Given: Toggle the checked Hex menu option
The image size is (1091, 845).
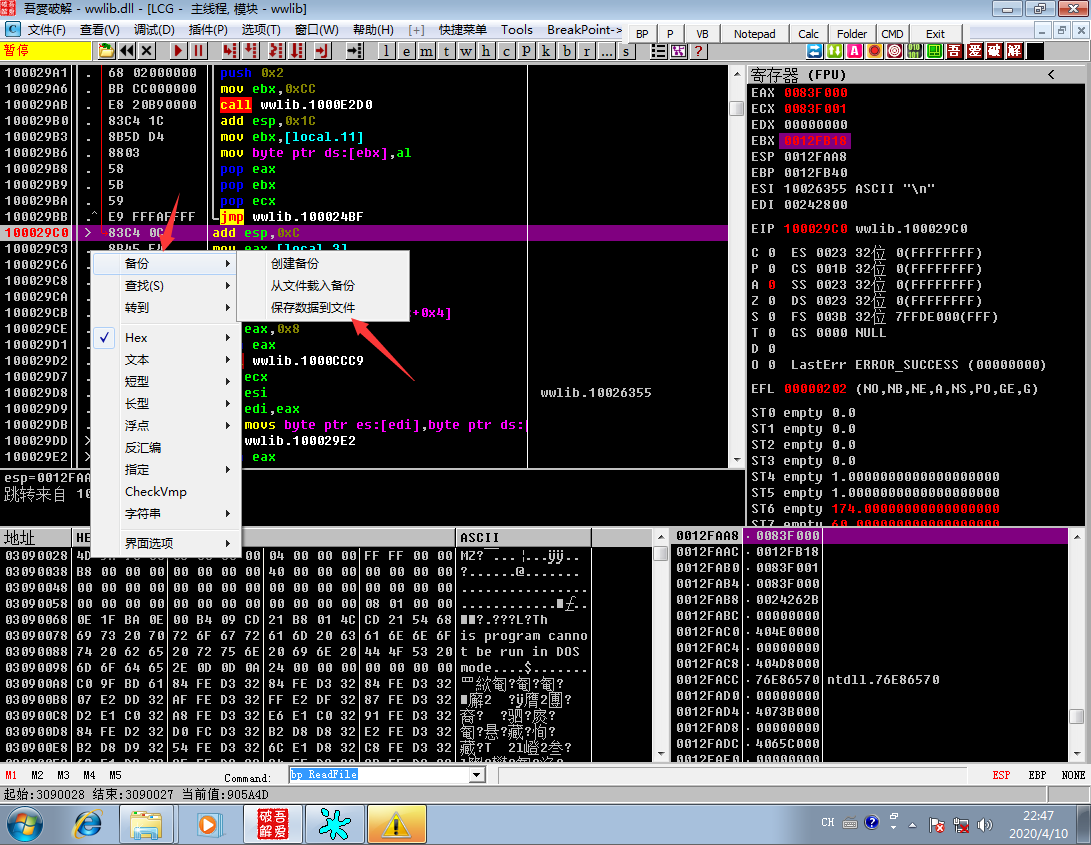Looking at the screenshot, I should point(166,338).
